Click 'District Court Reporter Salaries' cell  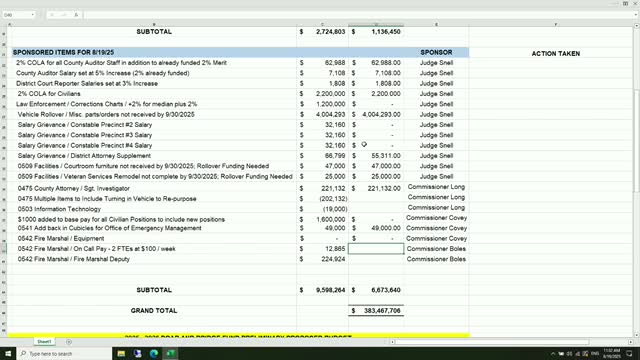87,83
